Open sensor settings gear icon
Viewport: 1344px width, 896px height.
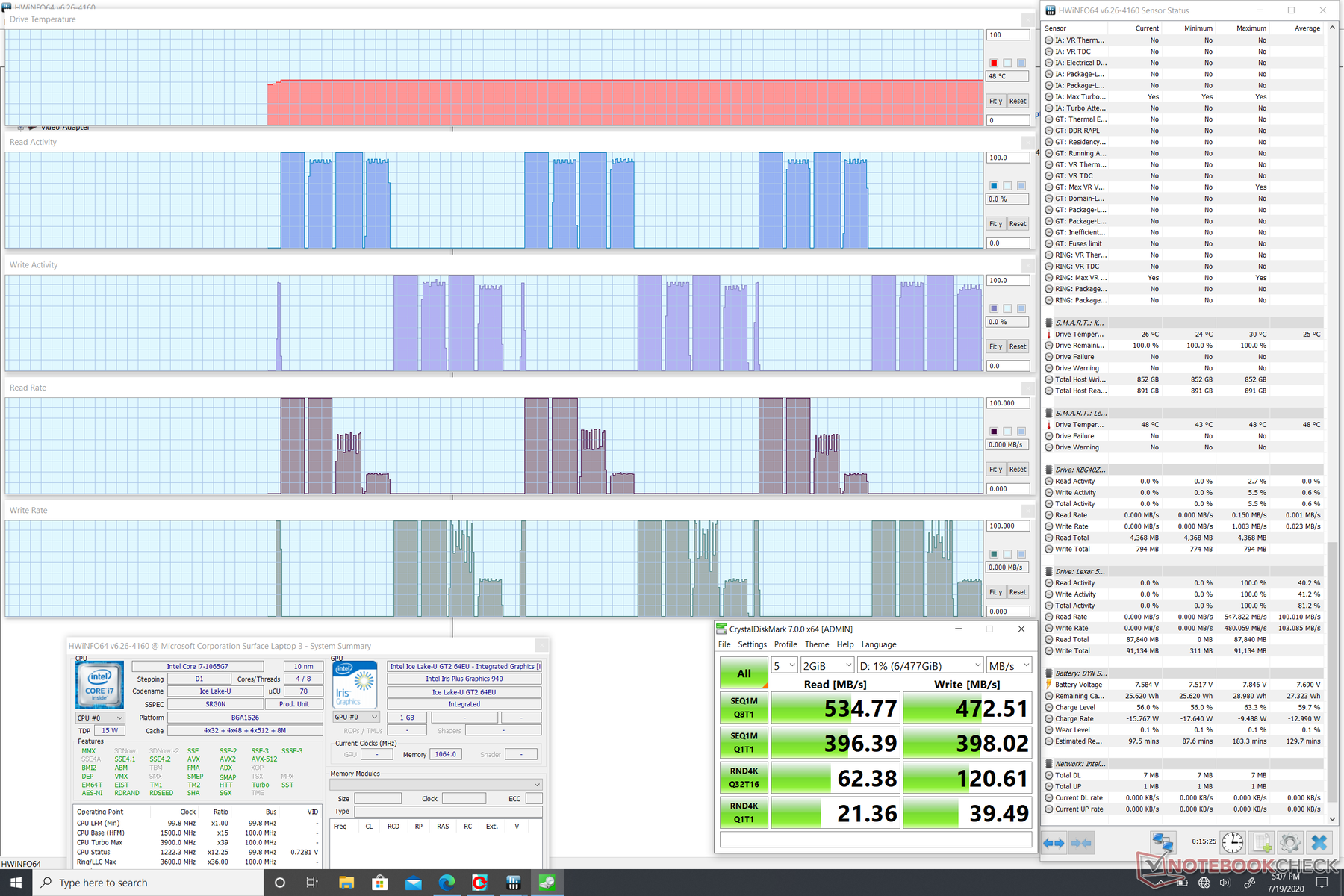pyautogui.click(x=1289, y=843)
